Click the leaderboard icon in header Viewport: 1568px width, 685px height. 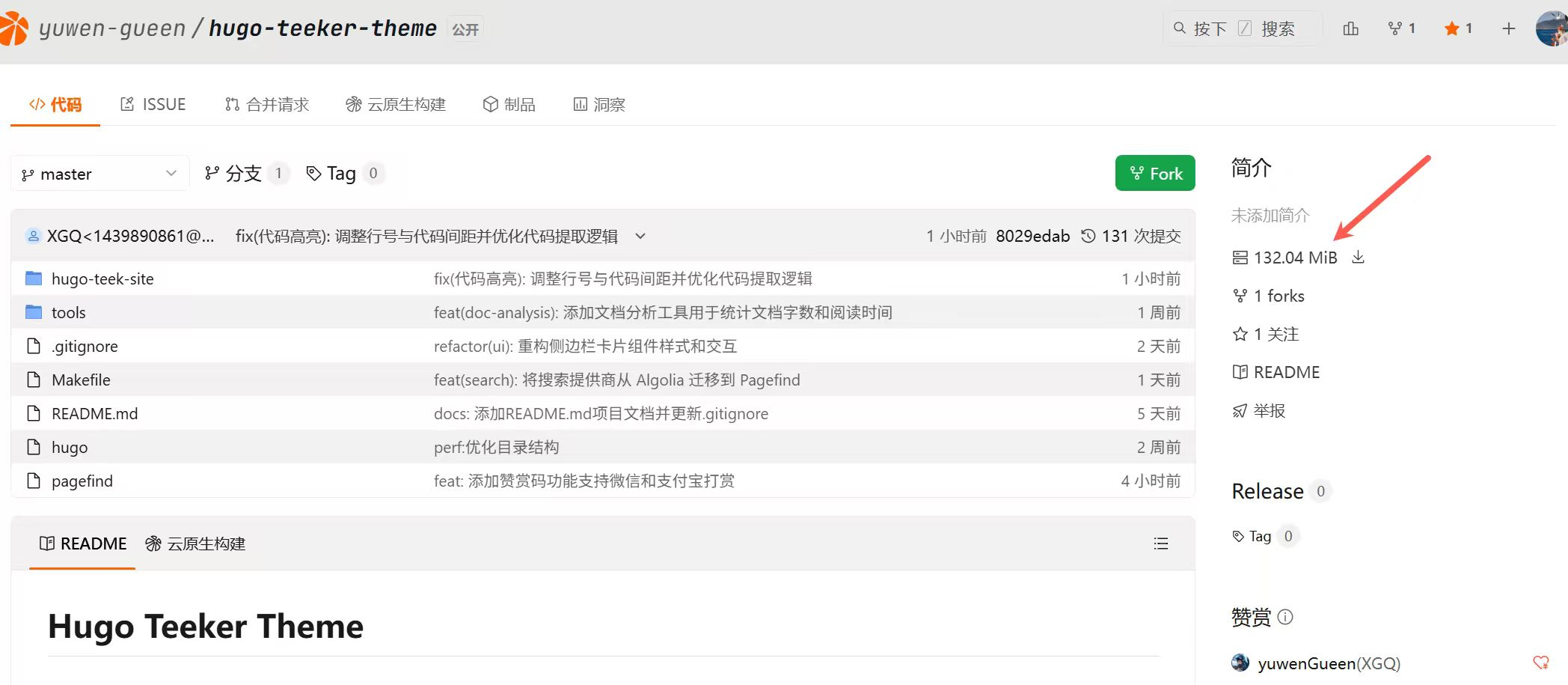[1350, 28]
